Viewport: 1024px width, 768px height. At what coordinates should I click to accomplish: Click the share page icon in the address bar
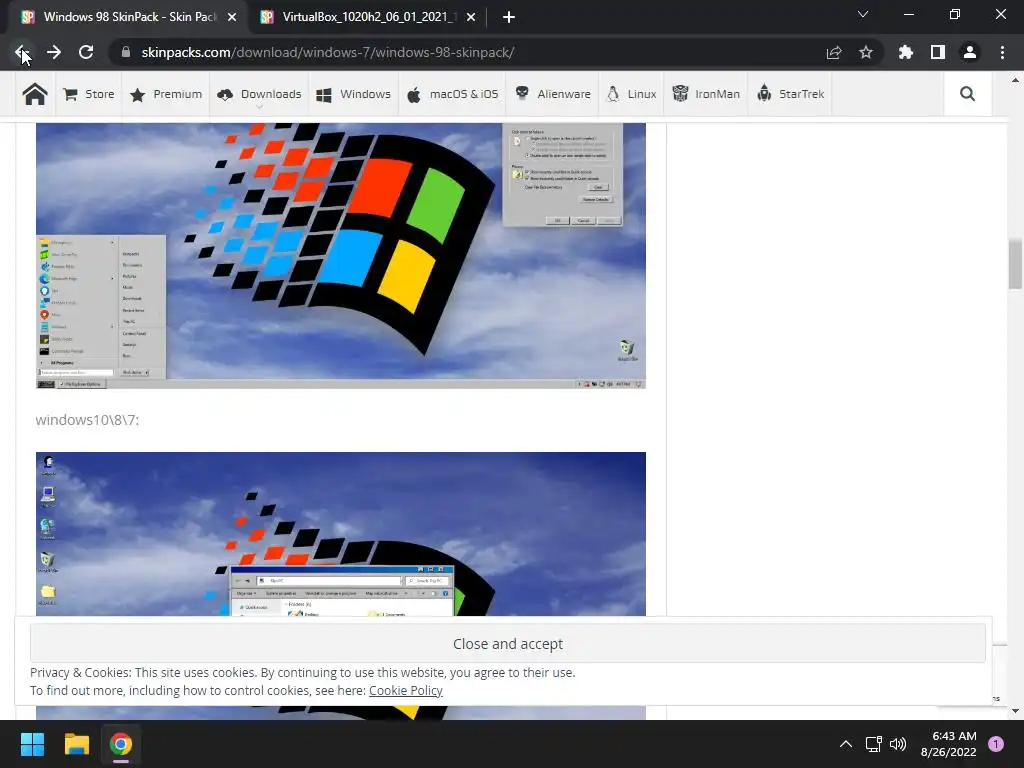pos(833,52)
